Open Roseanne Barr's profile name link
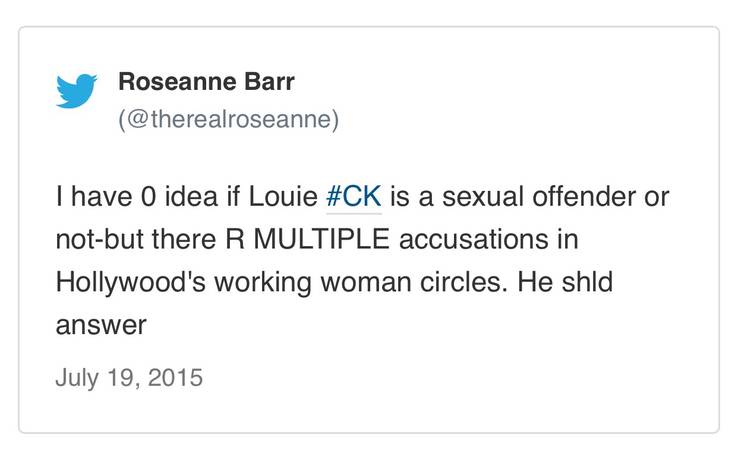Screen dimensions: 738x468 206,82
